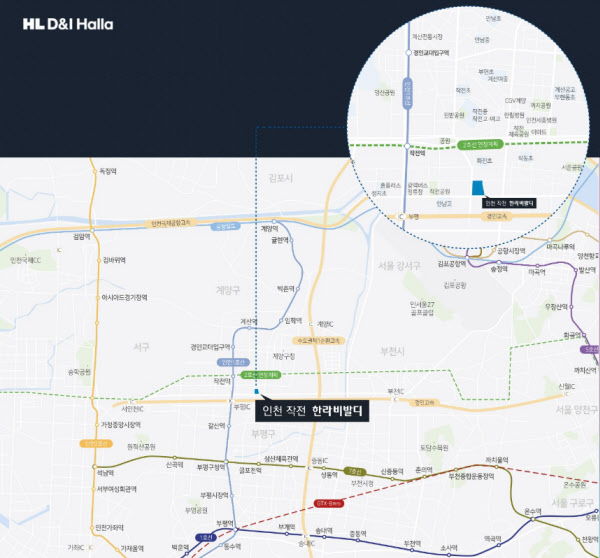Click the 우장산역 station label
The width and height of the screenshot is (600, 558).
click(556, 306)
